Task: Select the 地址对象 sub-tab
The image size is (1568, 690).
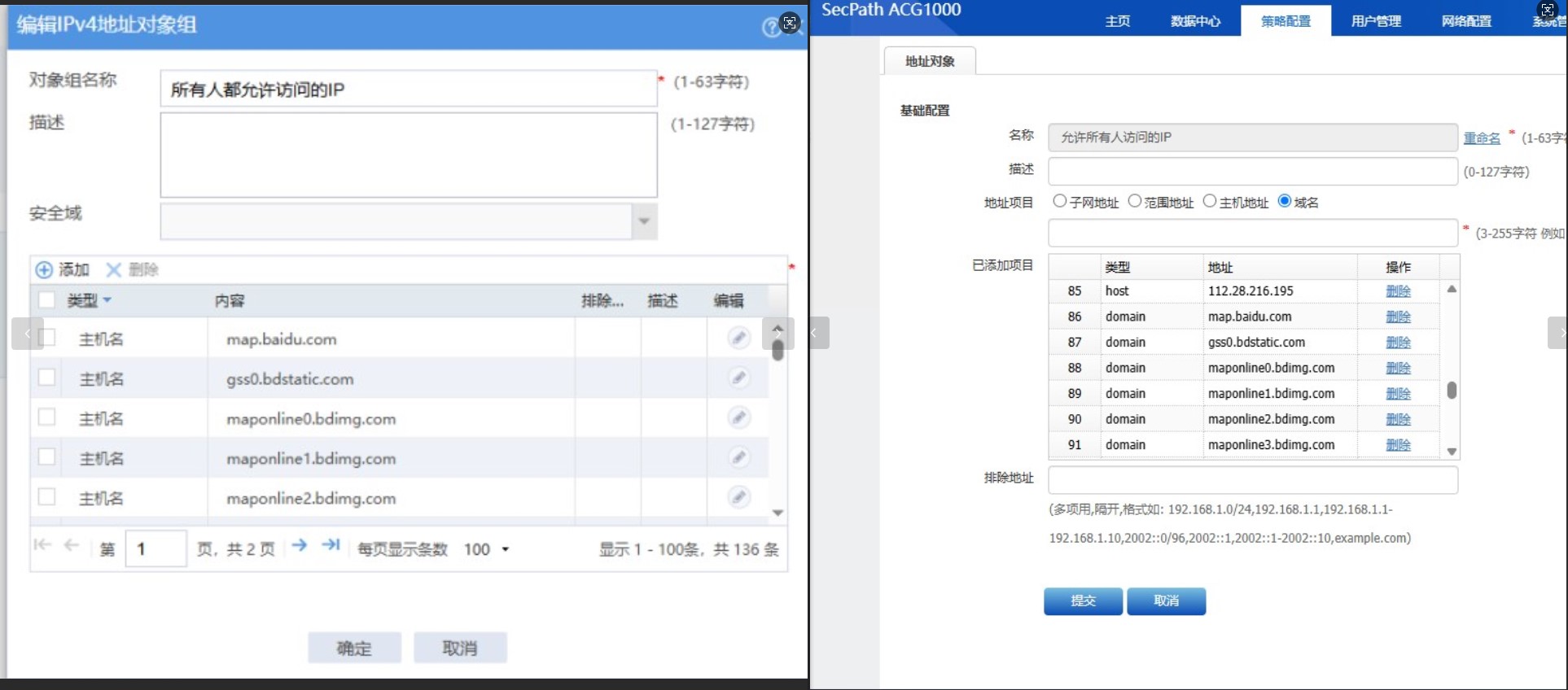Action: [x=930, y=61]
